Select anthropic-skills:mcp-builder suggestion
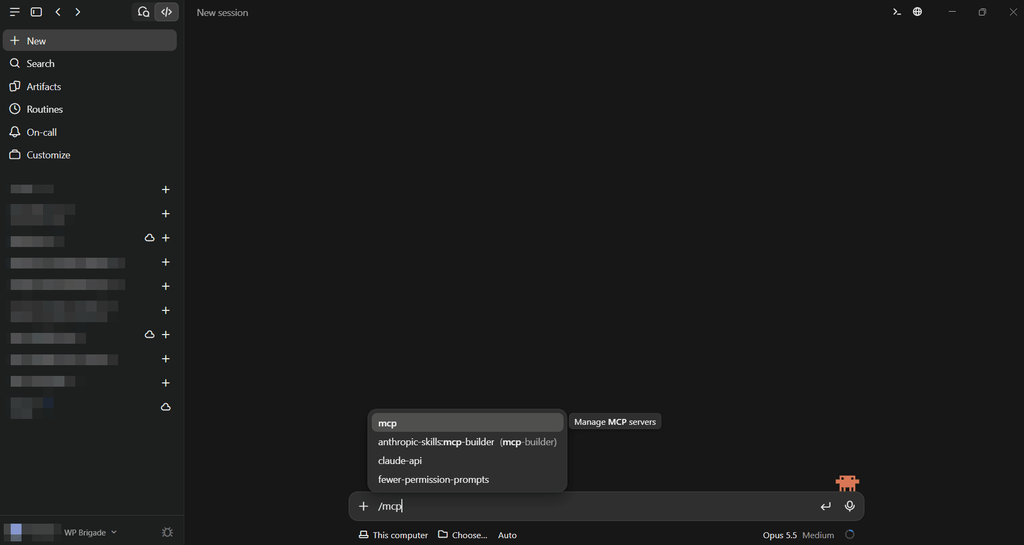The height and width of the screenshot is (545, 1024). point(468,442)
